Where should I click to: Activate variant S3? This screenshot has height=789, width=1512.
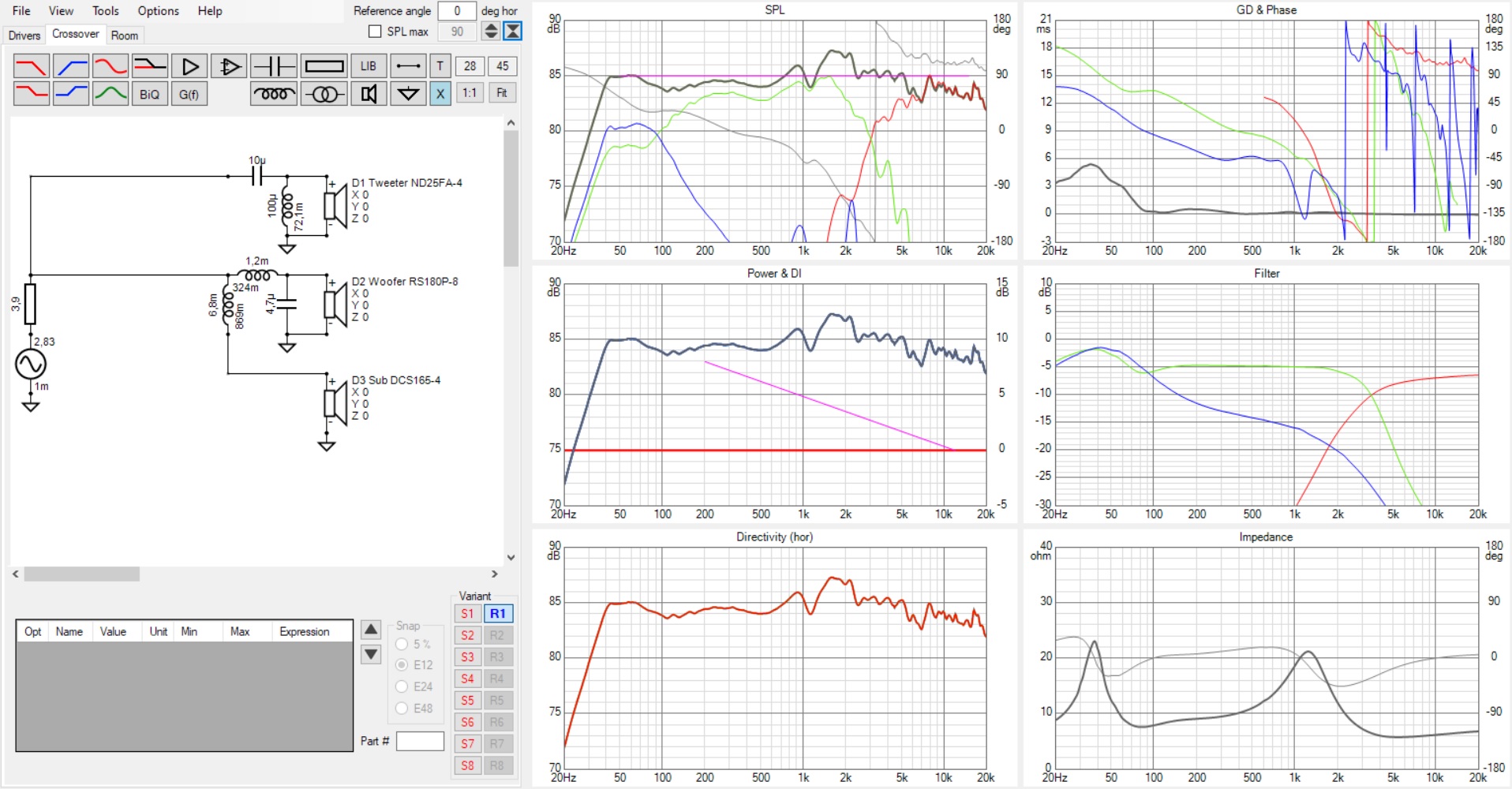pyautogui.click(x=468, y=656)
